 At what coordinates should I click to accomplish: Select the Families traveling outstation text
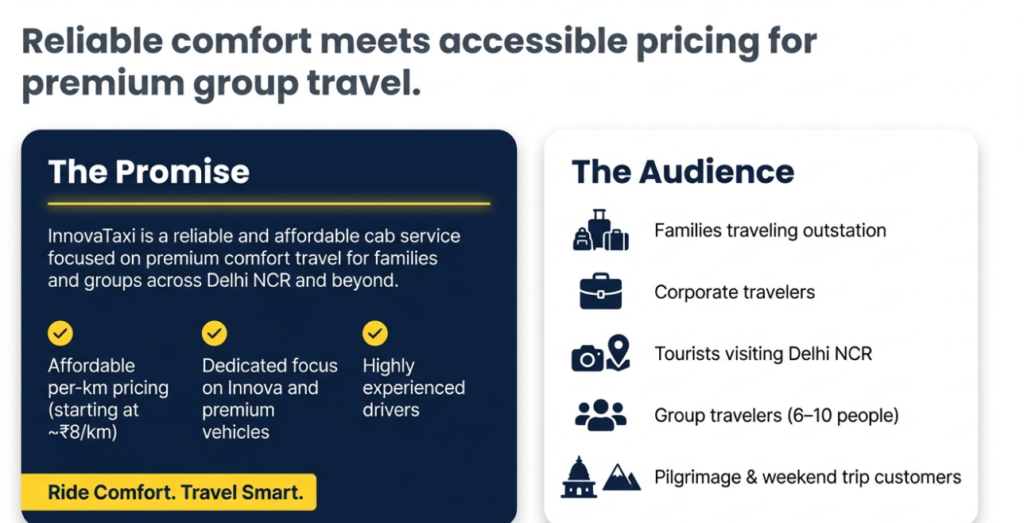click(x=770, y=231)
